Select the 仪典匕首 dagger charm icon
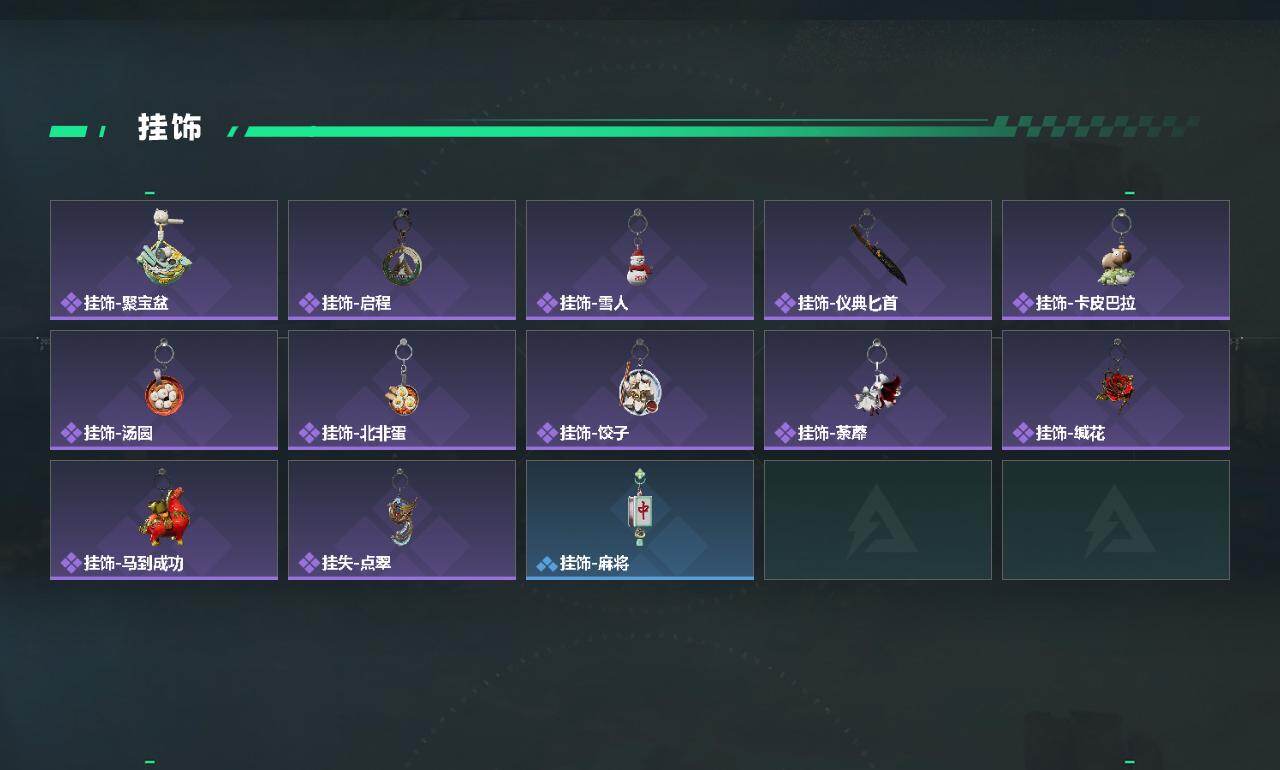The height and width of the screenshot is (770, 1280). (x=878, y=248)
